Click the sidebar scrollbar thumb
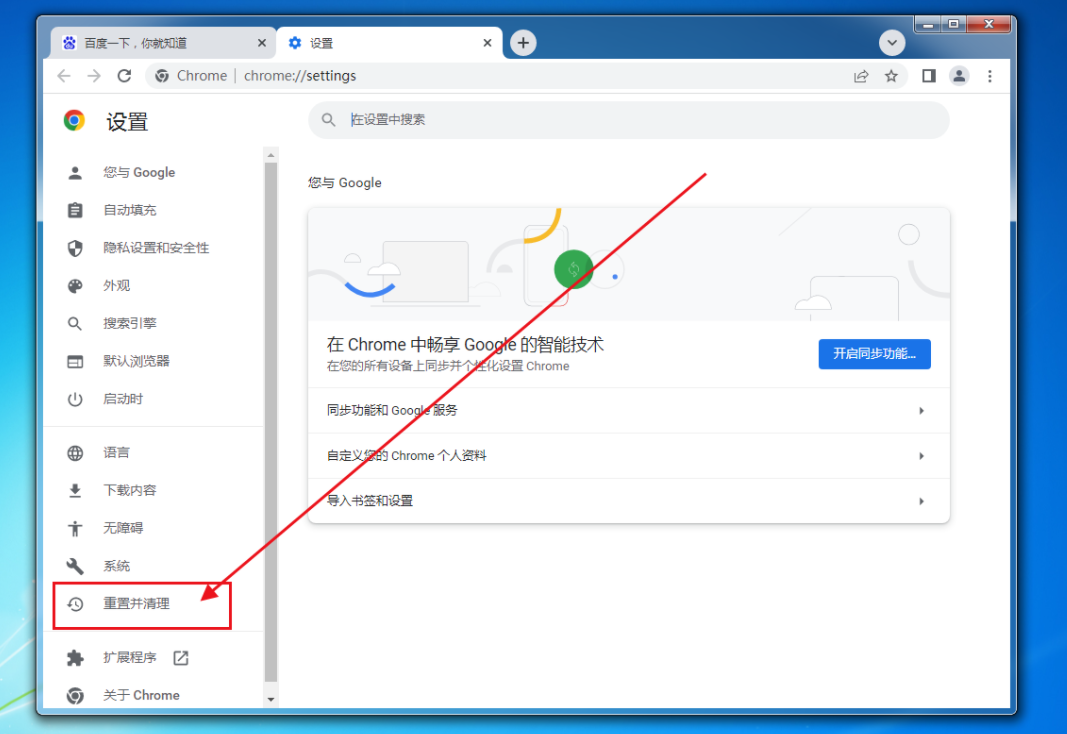Image resolution: width=1067 pixels, height=734 pixels. 271,422
